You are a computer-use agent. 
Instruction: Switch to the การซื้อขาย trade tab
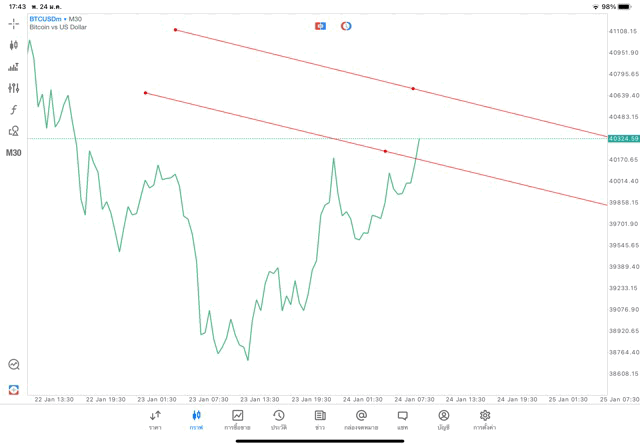point(238,420)
